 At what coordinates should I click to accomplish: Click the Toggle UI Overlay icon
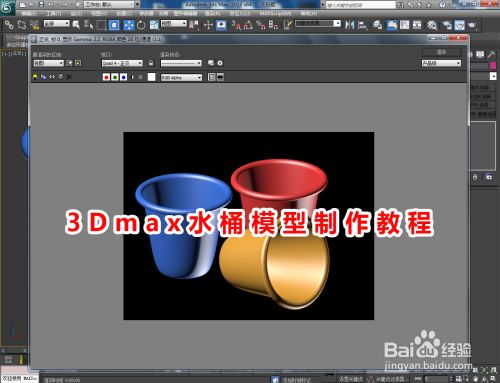click(x=211, y=77)
